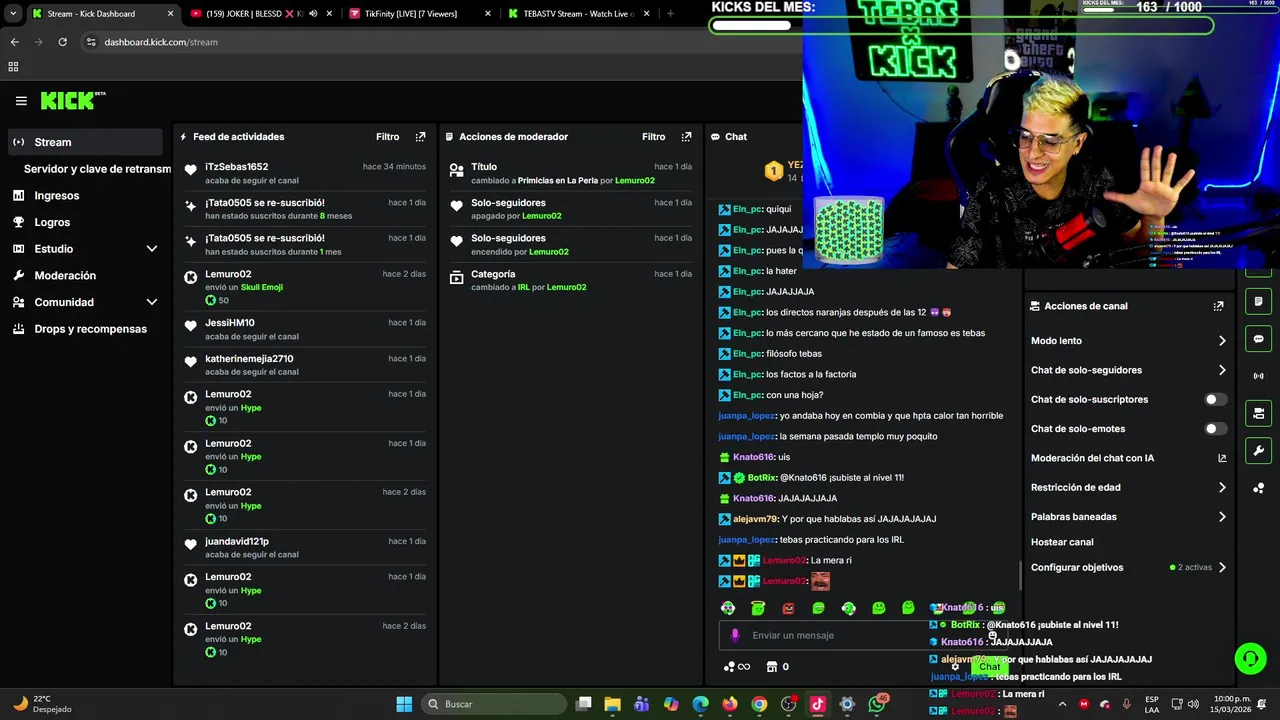This screenshot has height=720, width=1280.
Task: Open the site info icon in address bar
Action: point(91,42)
